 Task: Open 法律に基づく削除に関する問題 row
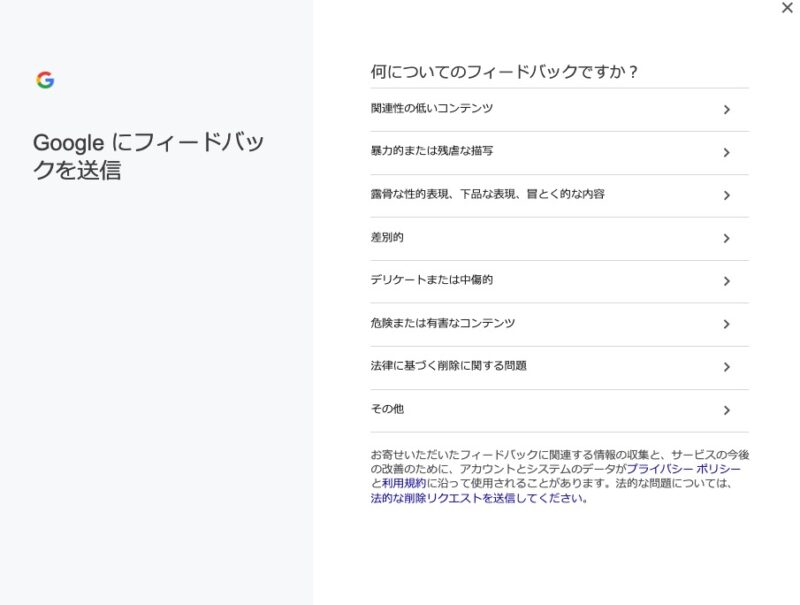click(x=560, y=367)
